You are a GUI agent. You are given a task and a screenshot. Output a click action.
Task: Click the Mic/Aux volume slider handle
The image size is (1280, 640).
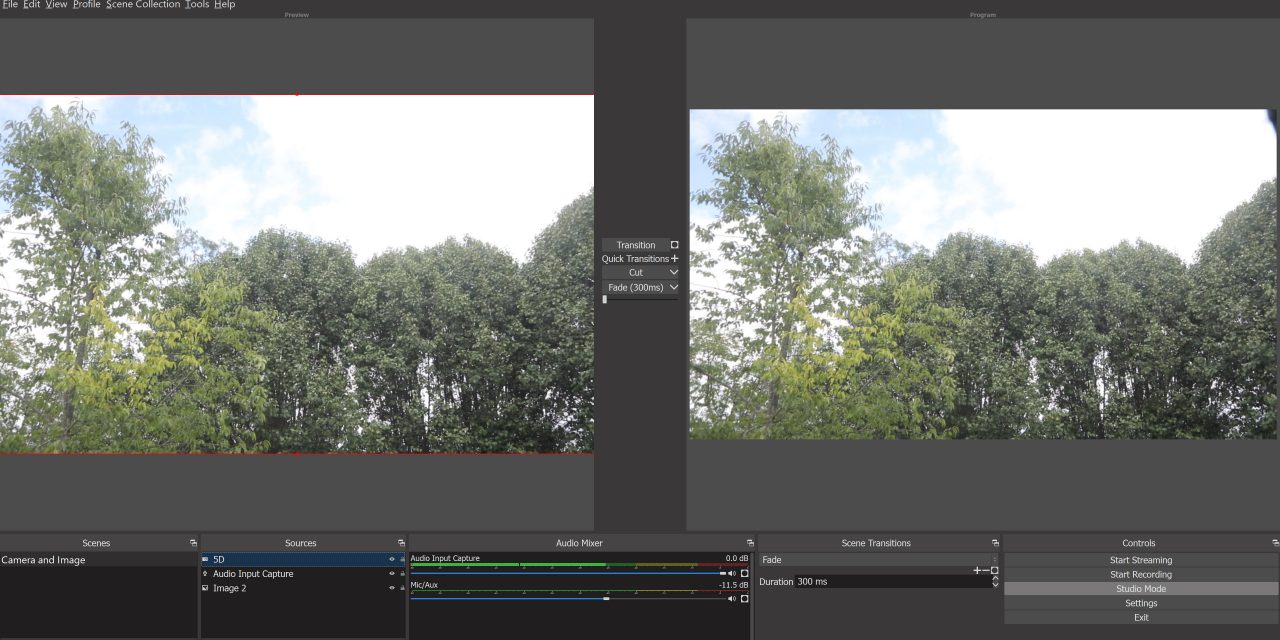coord(606,599)
